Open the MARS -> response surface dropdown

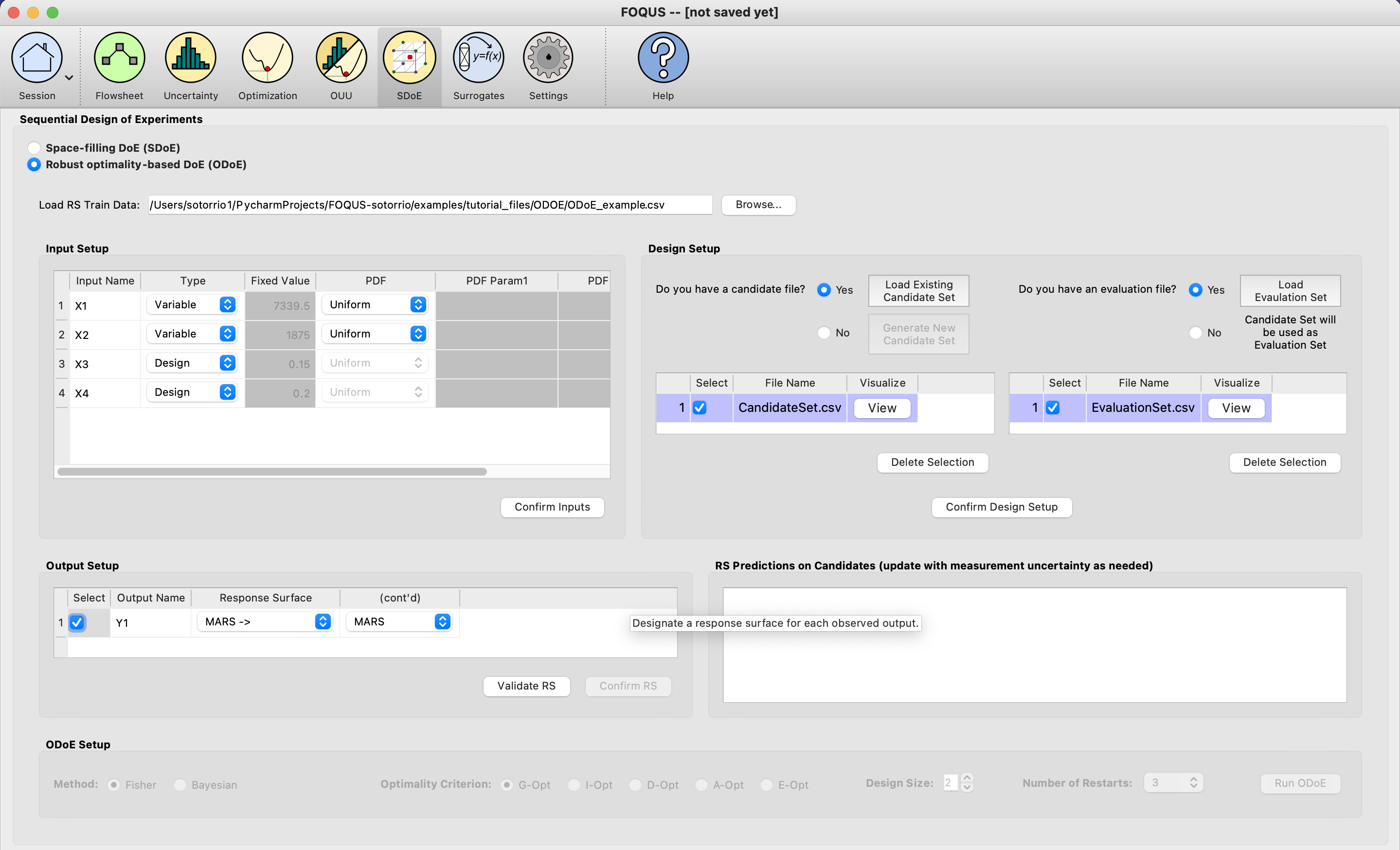(x=265, y=622)
